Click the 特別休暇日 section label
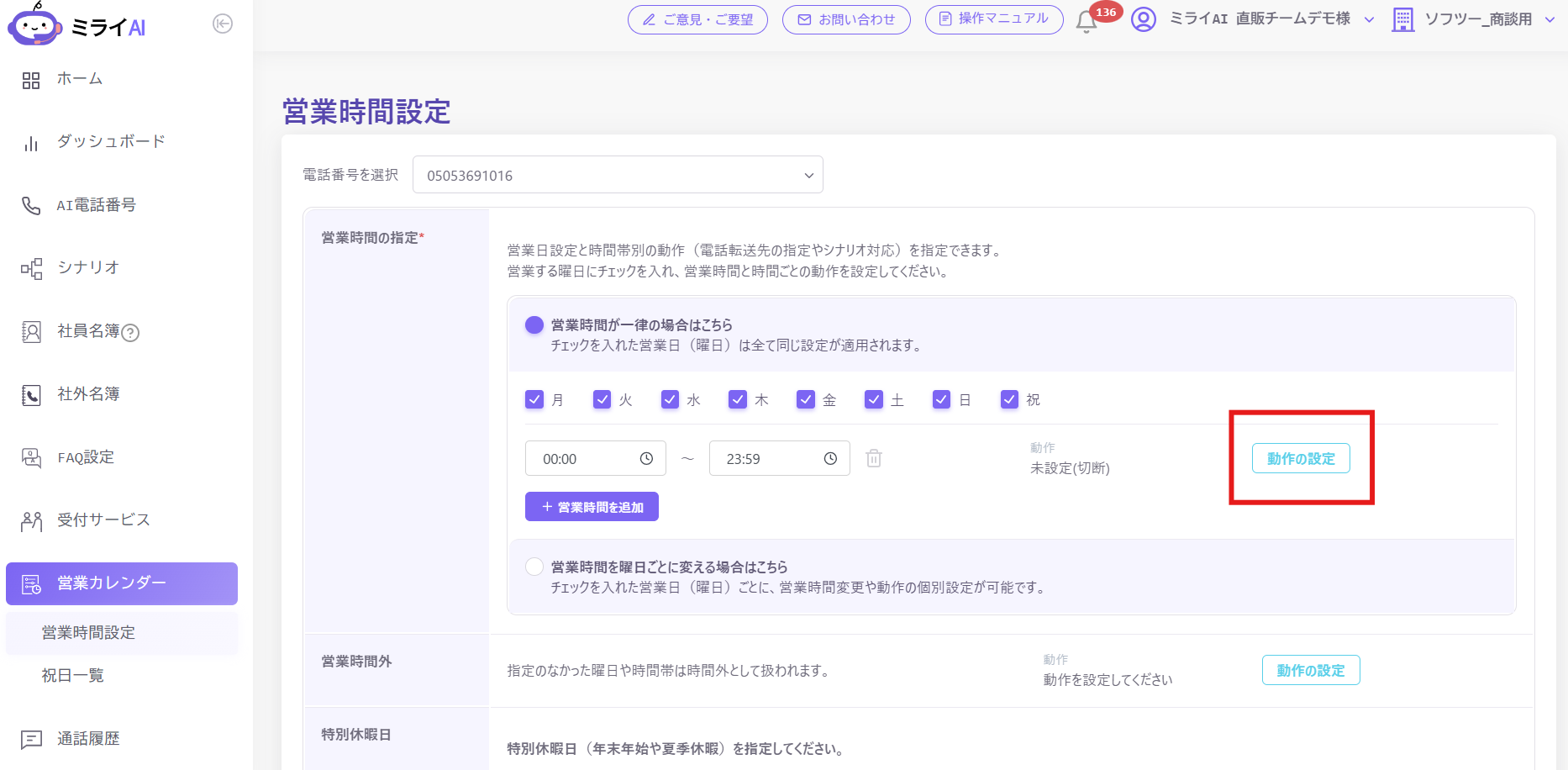 pos(356,735)
